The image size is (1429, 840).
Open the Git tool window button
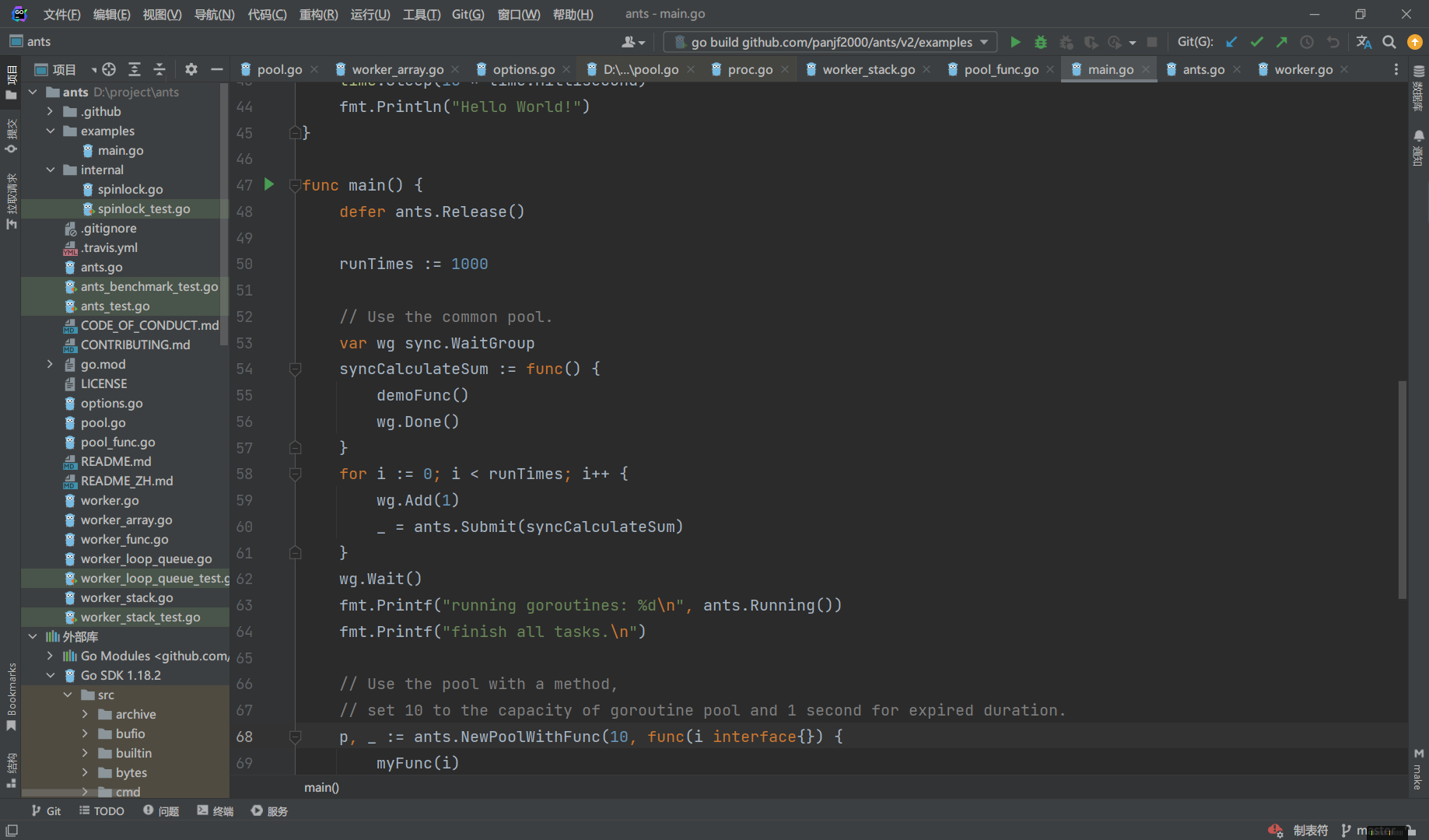pyautogui.click(x=46, y=810)
